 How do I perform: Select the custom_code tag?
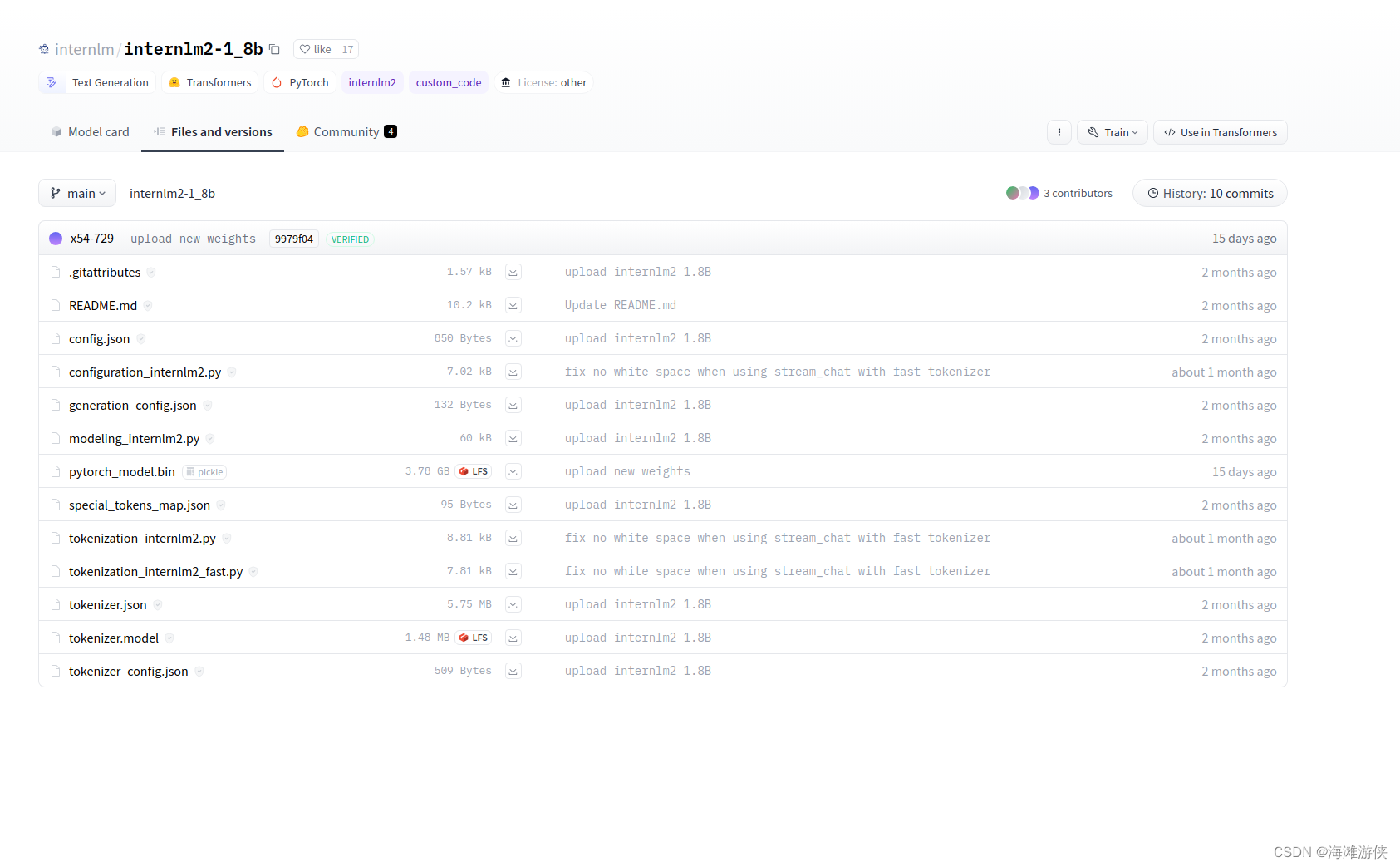[x=448, y=82]
